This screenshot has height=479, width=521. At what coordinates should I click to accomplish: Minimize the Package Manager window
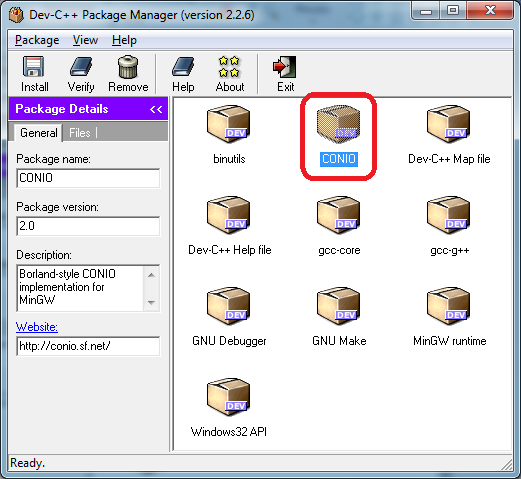click(x=426, y=11)
